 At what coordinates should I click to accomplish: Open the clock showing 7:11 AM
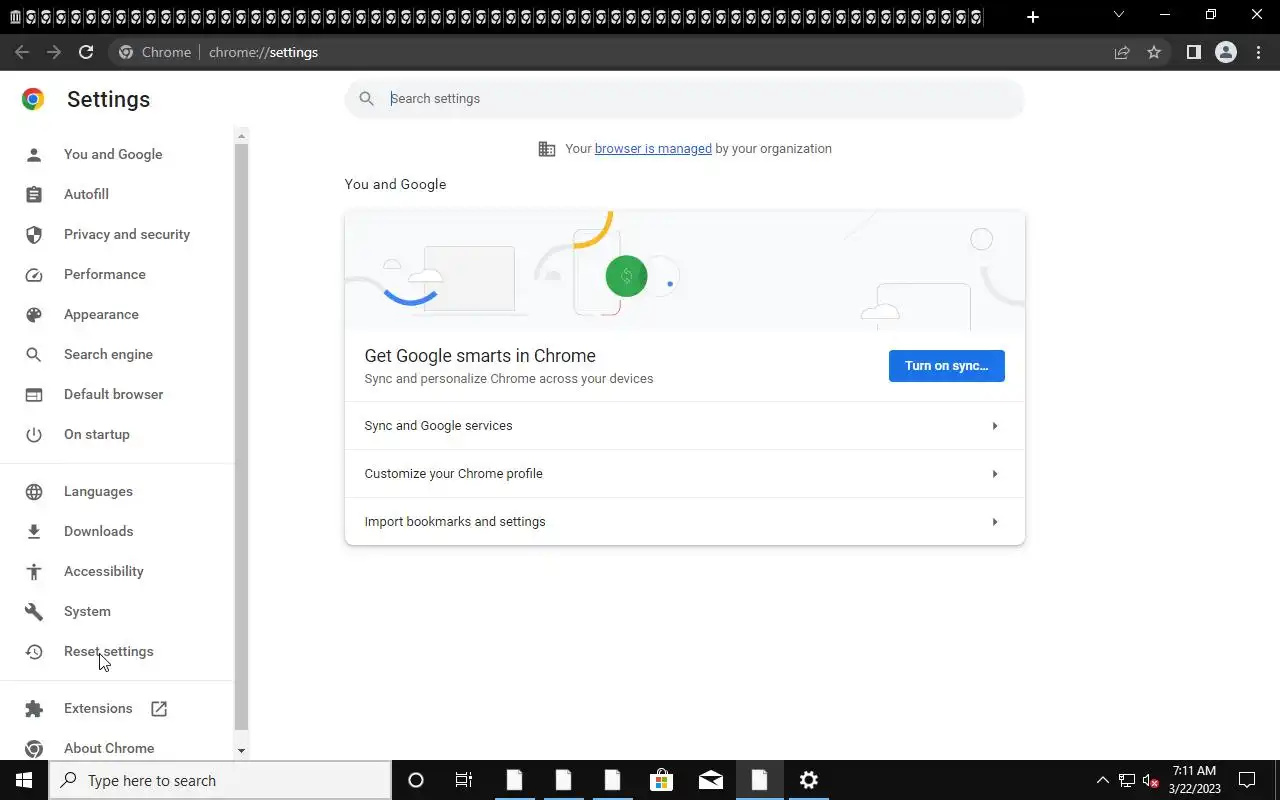tap(1194, 780)
